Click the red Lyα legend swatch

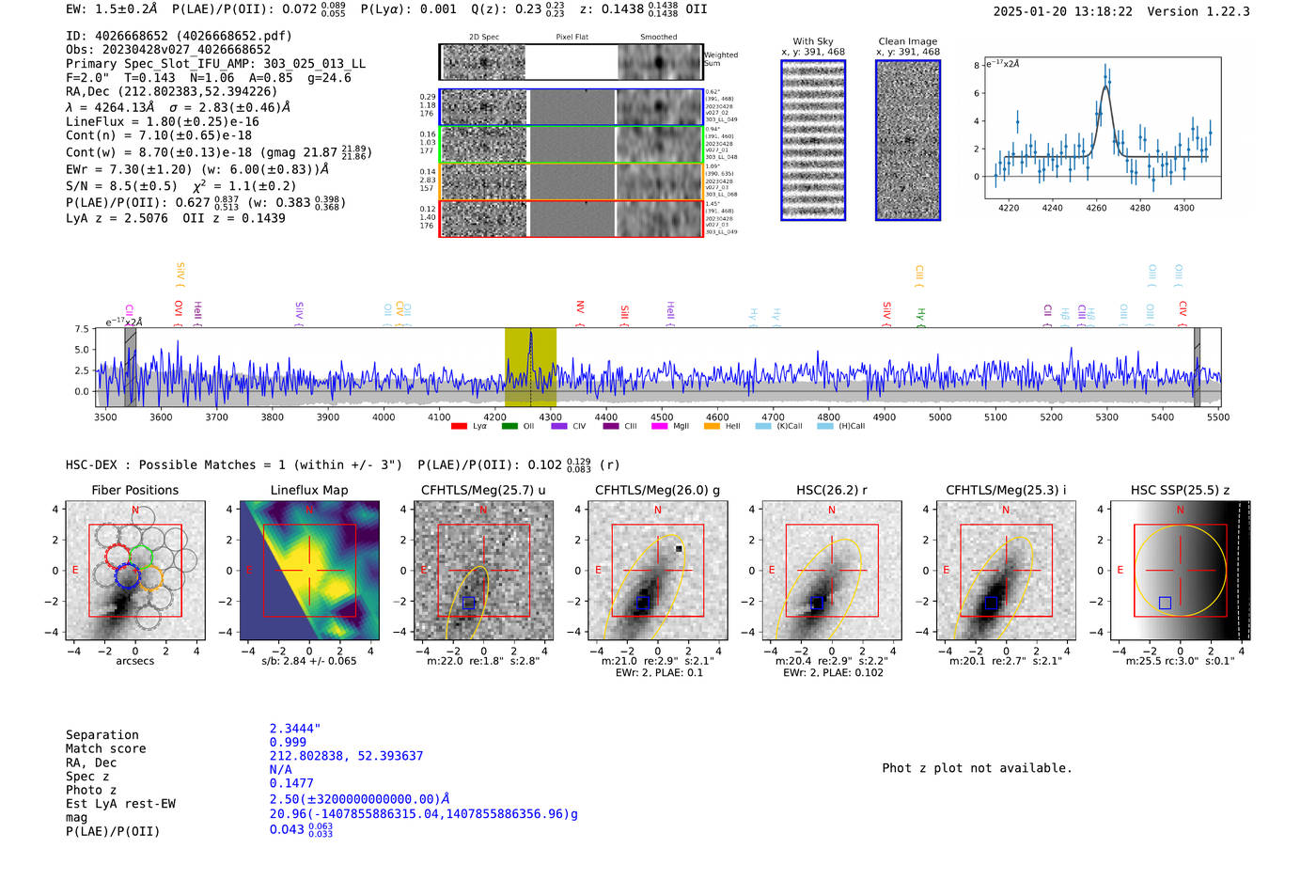(460, 426)
